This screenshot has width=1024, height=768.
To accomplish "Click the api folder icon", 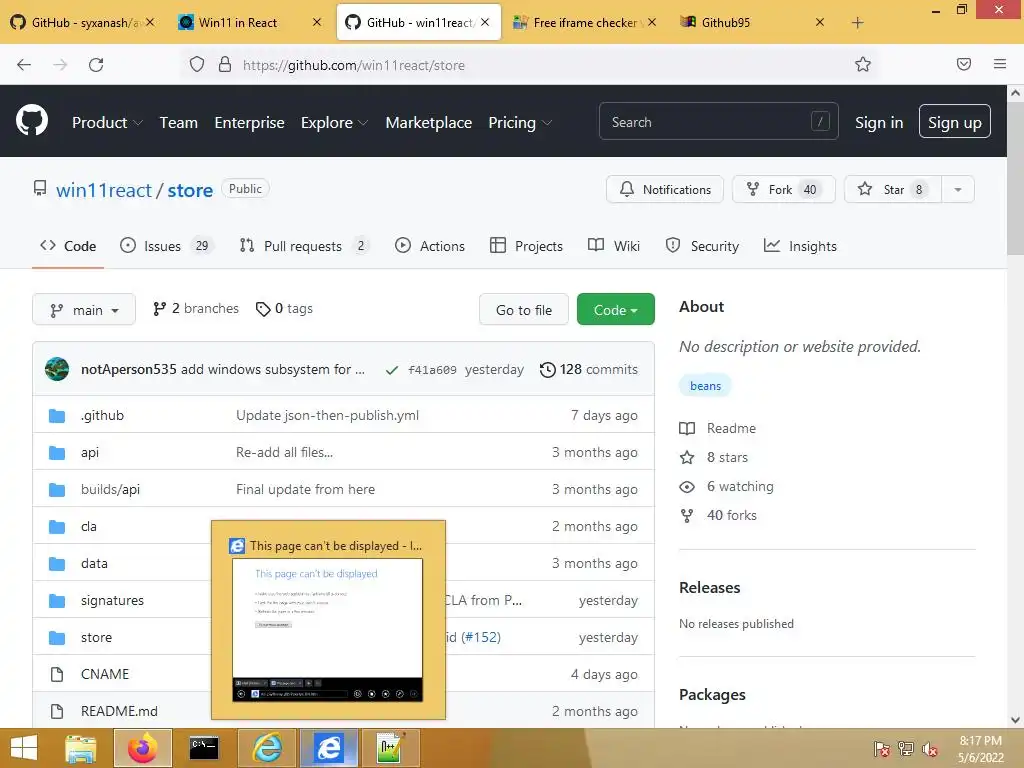I will click(57, 453).
